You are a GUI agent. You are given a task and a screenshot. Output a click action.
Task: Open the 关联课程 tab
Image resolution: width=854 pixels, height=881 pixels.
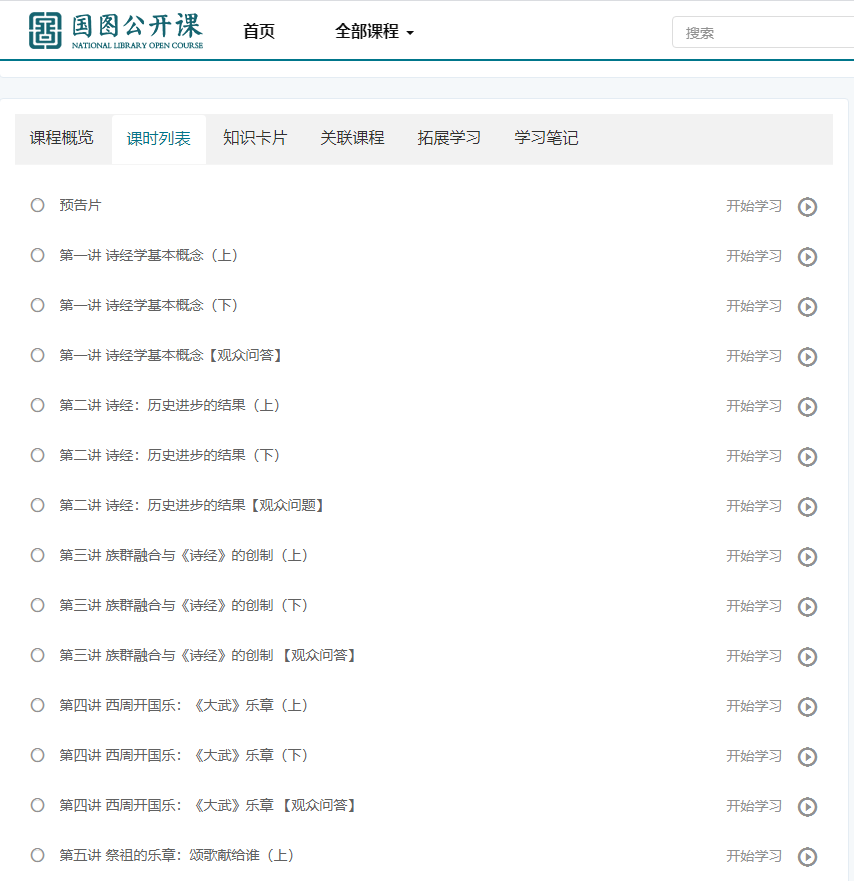352,138
